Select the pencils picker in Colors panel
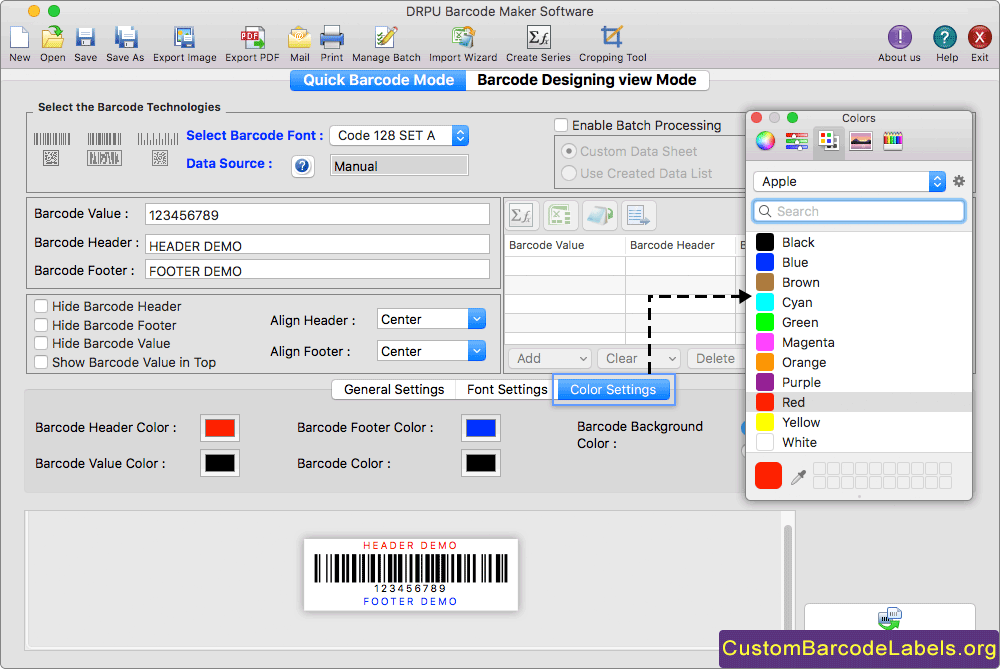The image size is (1000, 669). click(892, 141)
